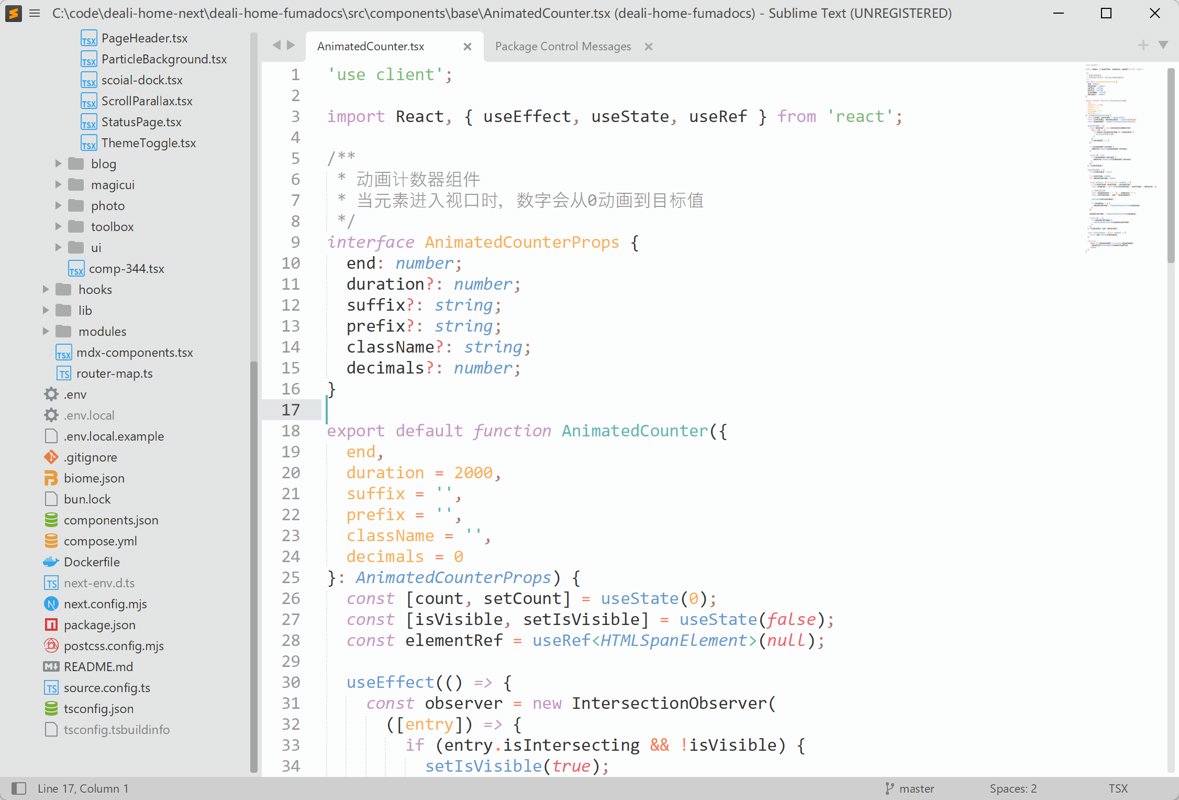The width and height of the screenshot is (1179, 800).
Task: Click the TSX syntax selector in status bar
Action: (x=1117, y=788)
